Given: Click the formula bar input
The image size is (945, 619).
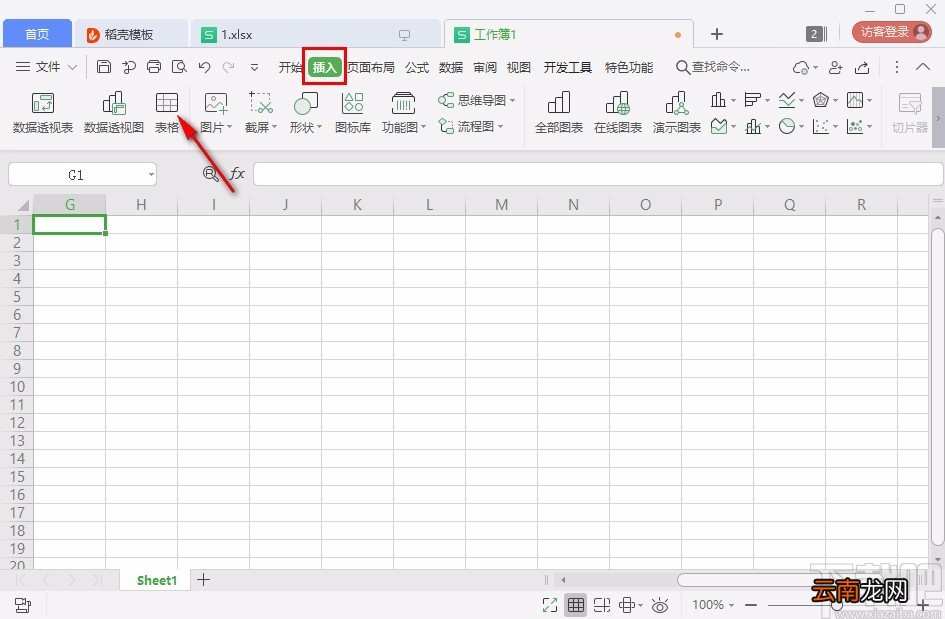Looking at the screenshot, I should coord(598,174).
